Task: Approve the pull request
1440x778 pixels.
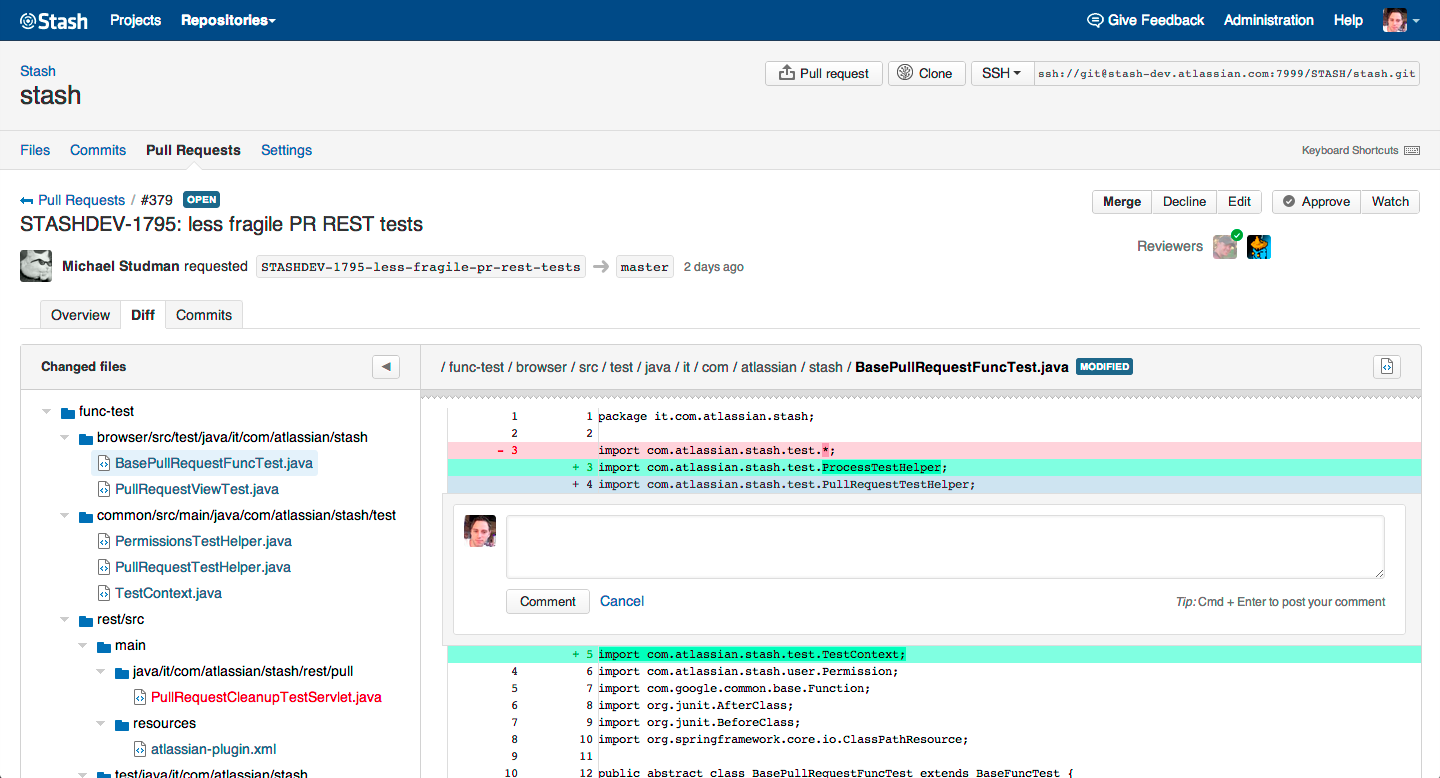Action: [x=1316, y=201]
